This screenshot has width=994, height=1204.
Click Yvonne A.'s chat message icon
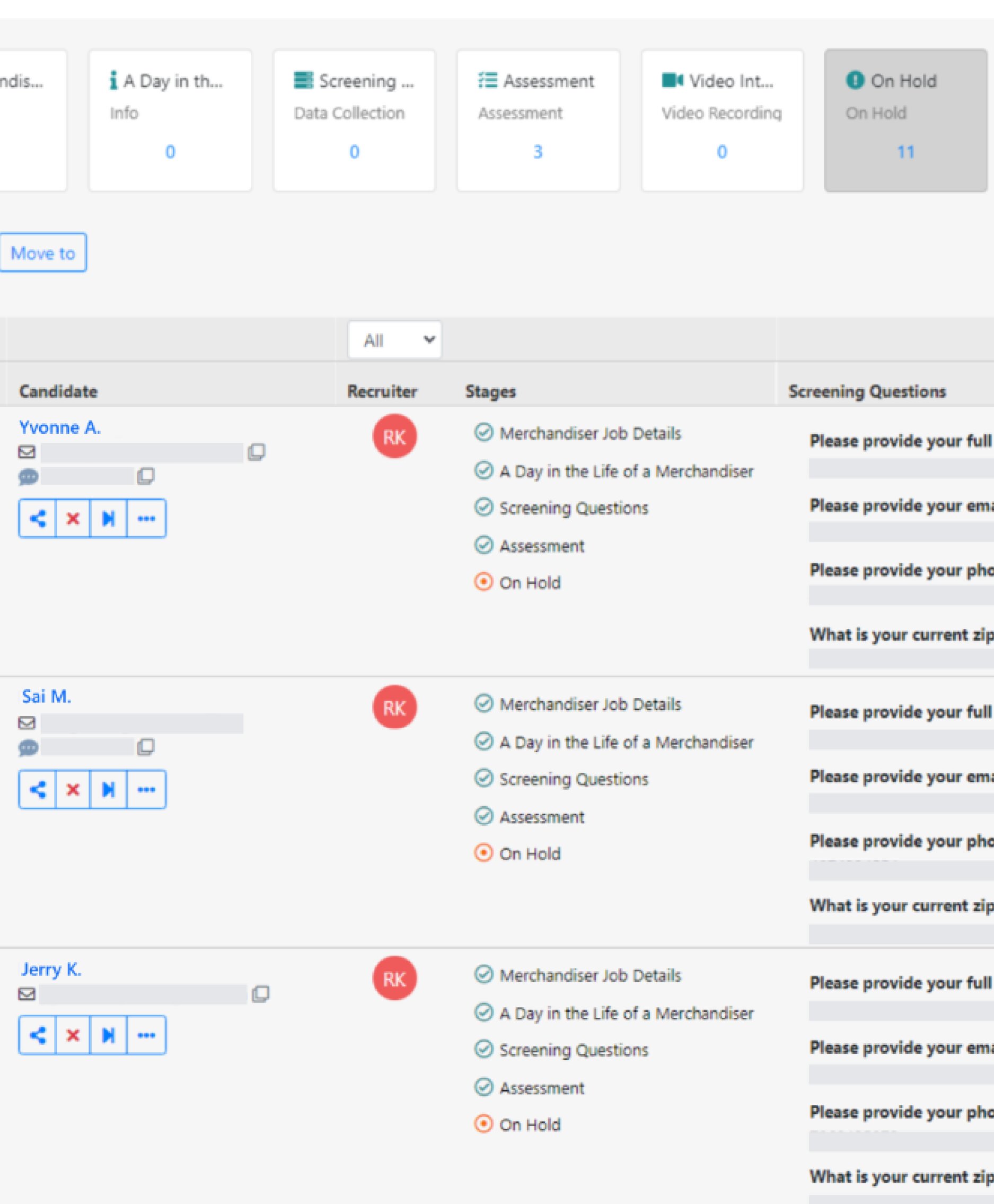click(x=28, y=476)
